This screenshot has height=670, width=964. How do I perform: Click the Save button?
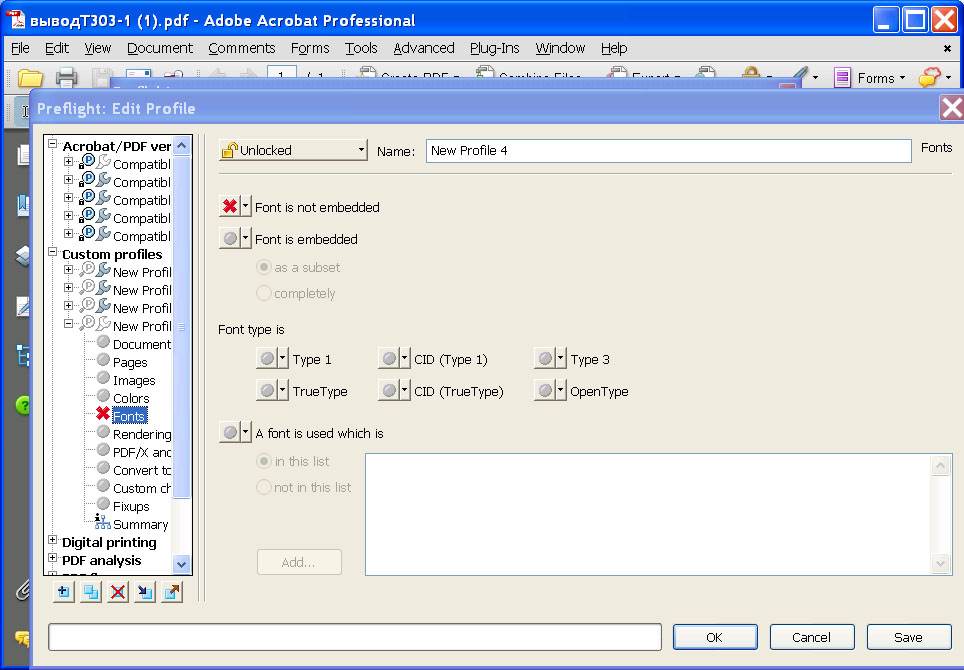click(909, 637)
